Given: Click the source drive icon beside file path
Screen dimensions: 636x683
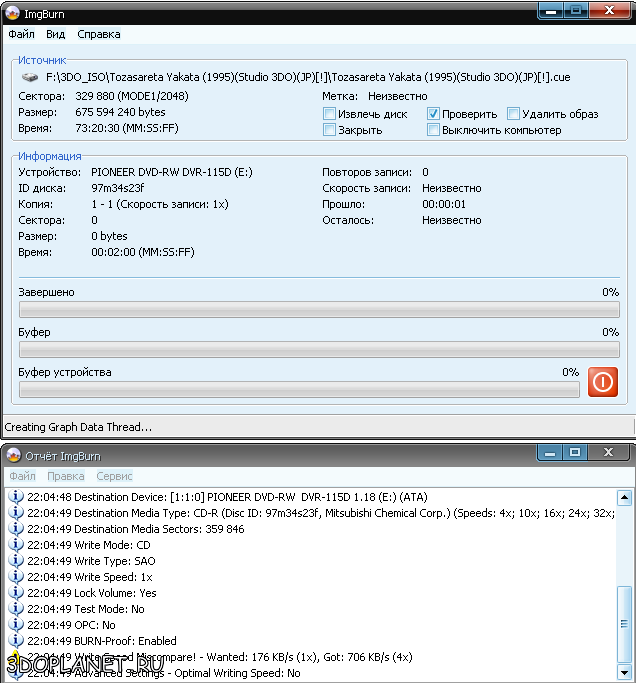Looking at the screenshot, I should pos(30,77).
